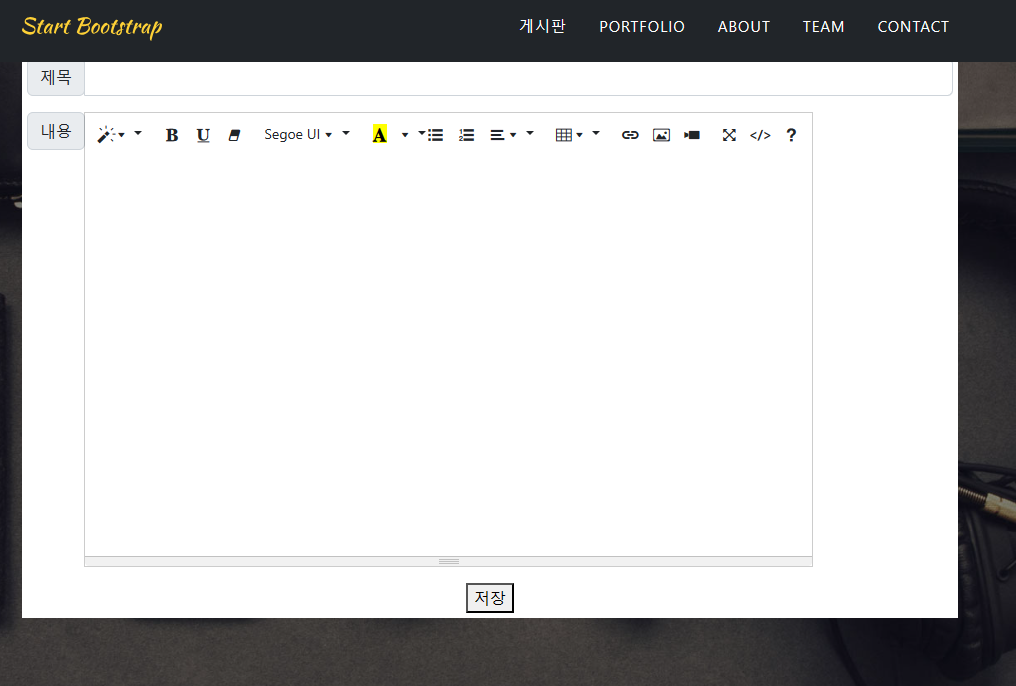Click the Start Bootstrap brand logo
The image size is (1016, 686).
(92, 27)
